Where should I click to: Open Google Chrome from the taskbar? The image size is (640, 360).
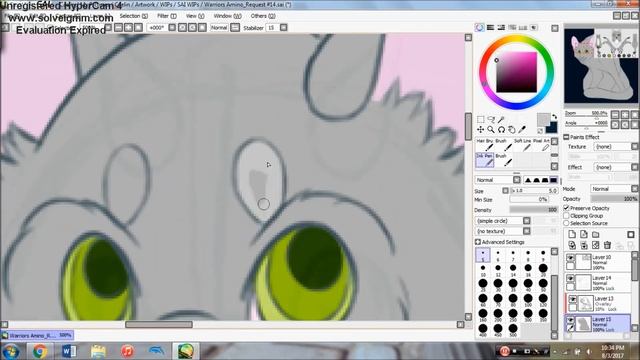pyautogui.click(x=40, y=351)
